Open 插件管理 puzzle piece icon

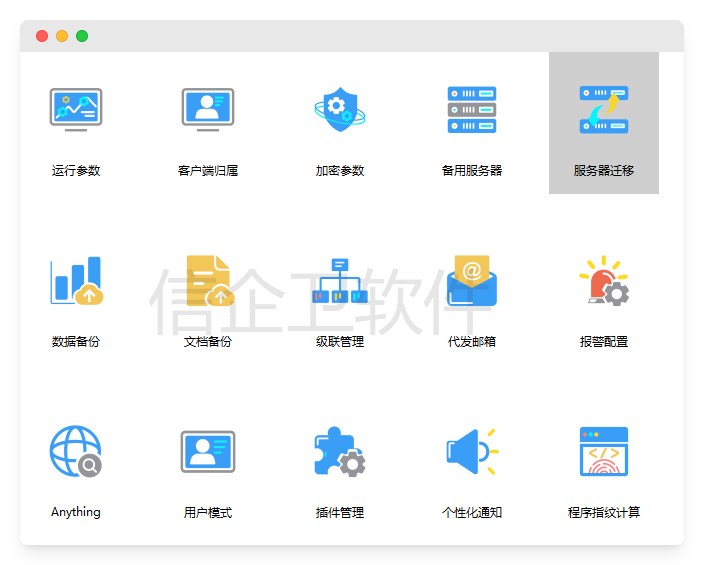click(x=340, y=452)
